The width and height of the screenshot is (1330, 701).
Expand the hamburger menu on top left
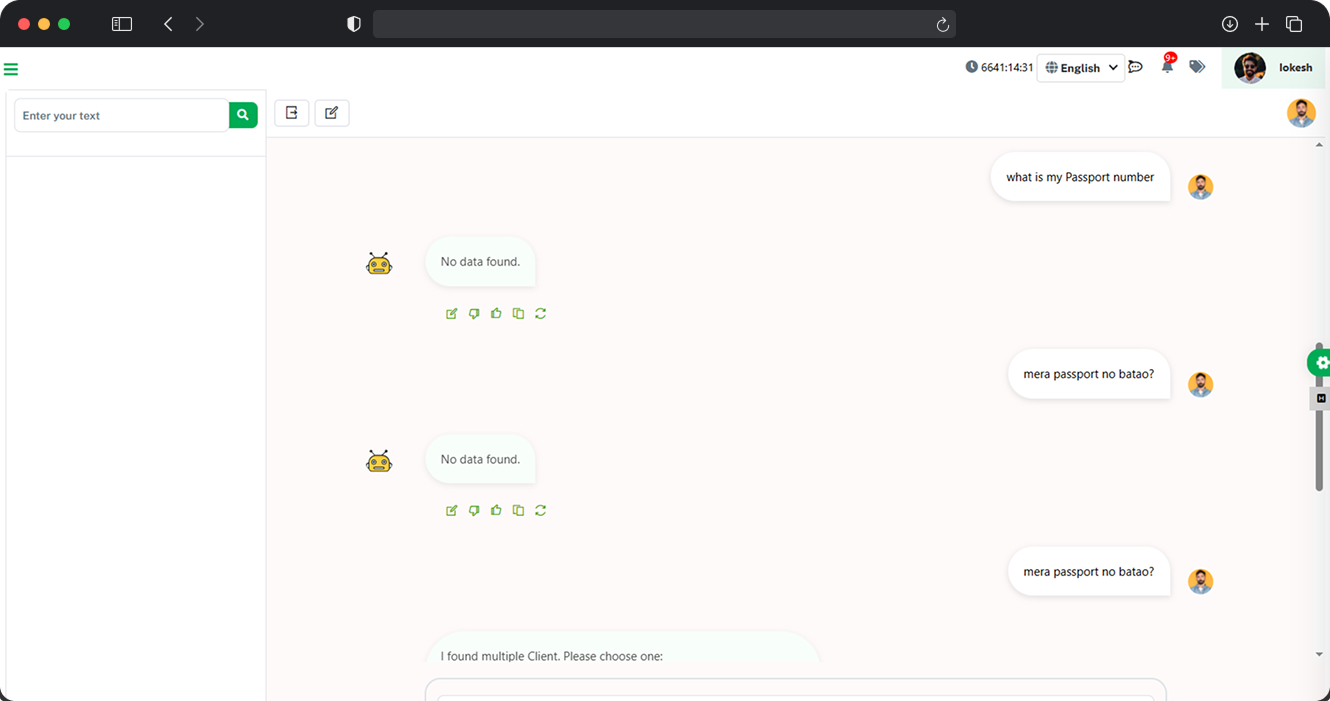[x=11, y=68]
